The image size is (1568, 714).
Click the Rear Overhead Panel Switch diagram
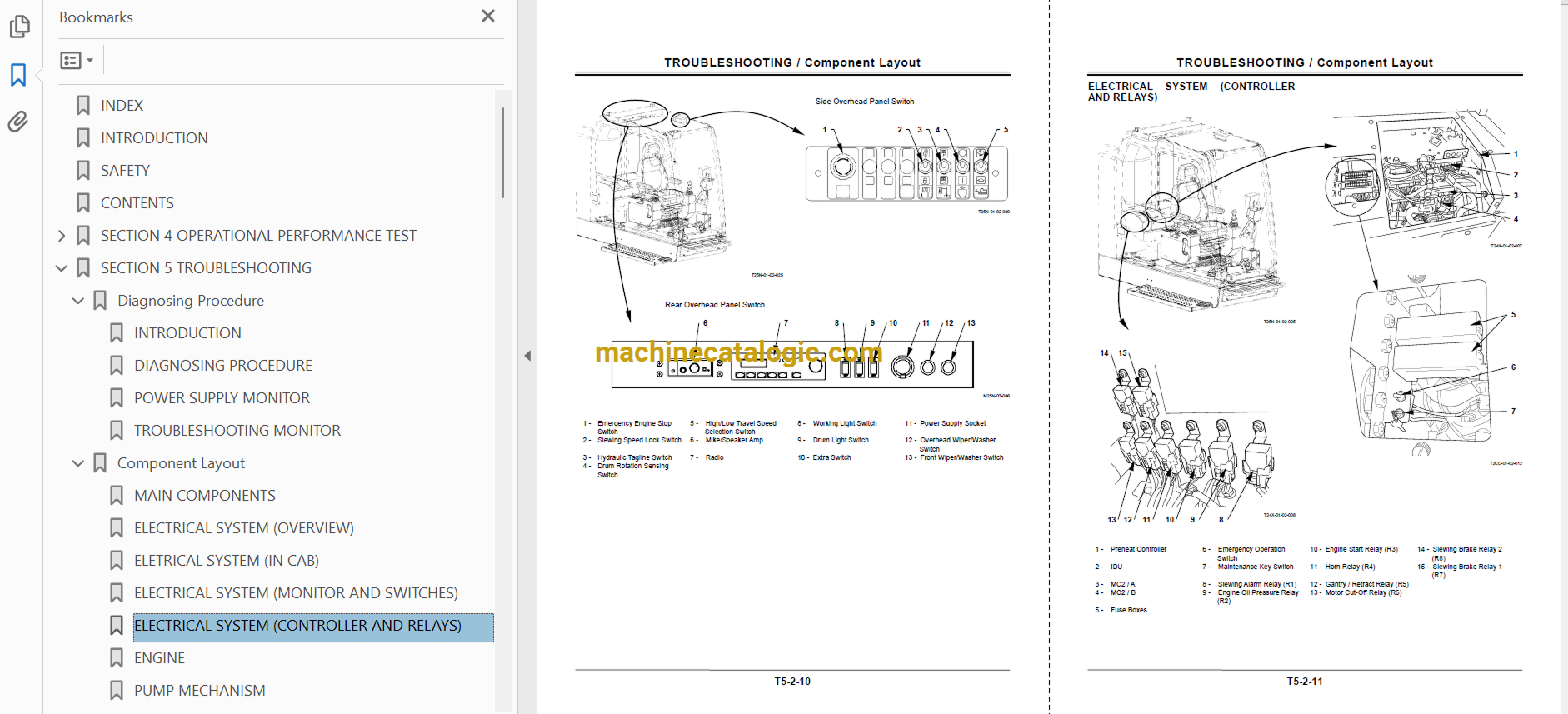(x=792, y=364)
